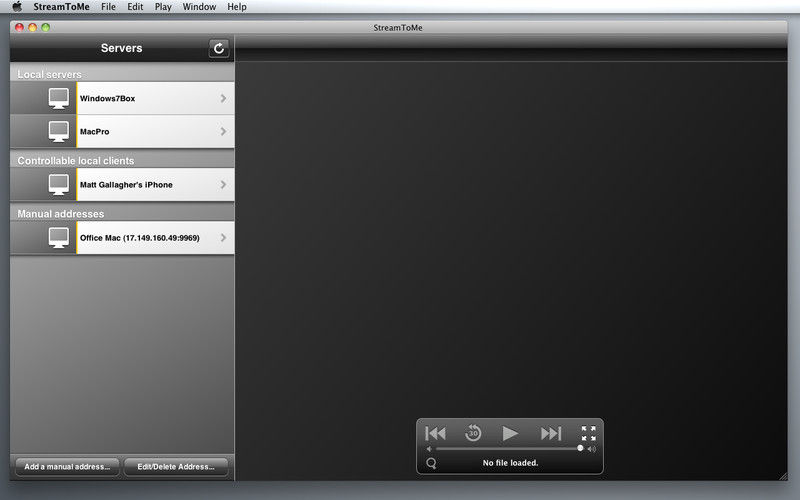Click the window resize grip corner
Screen dimensions: 800x500
click(783, 476)
